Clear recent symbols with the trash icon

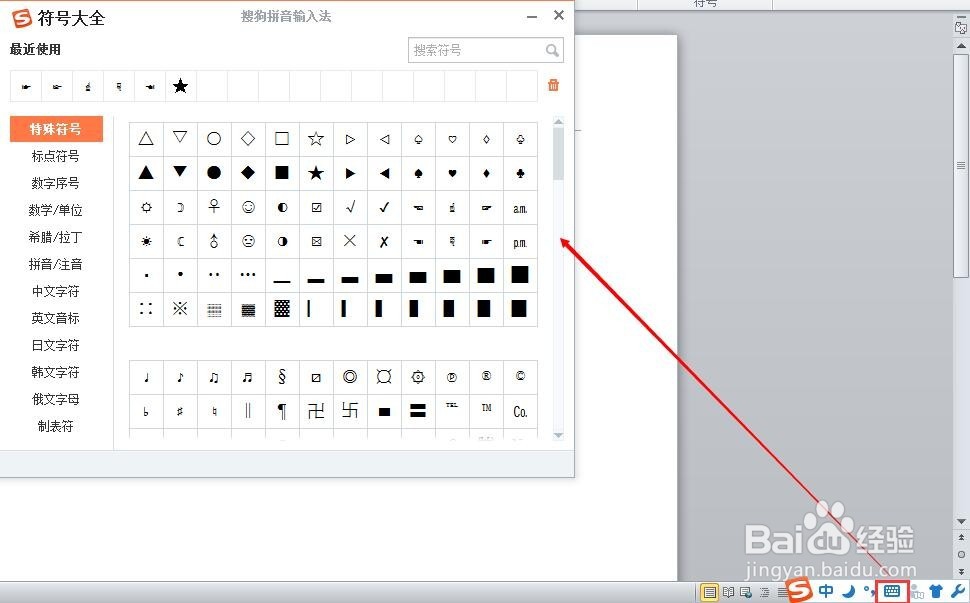click(553, 86)
